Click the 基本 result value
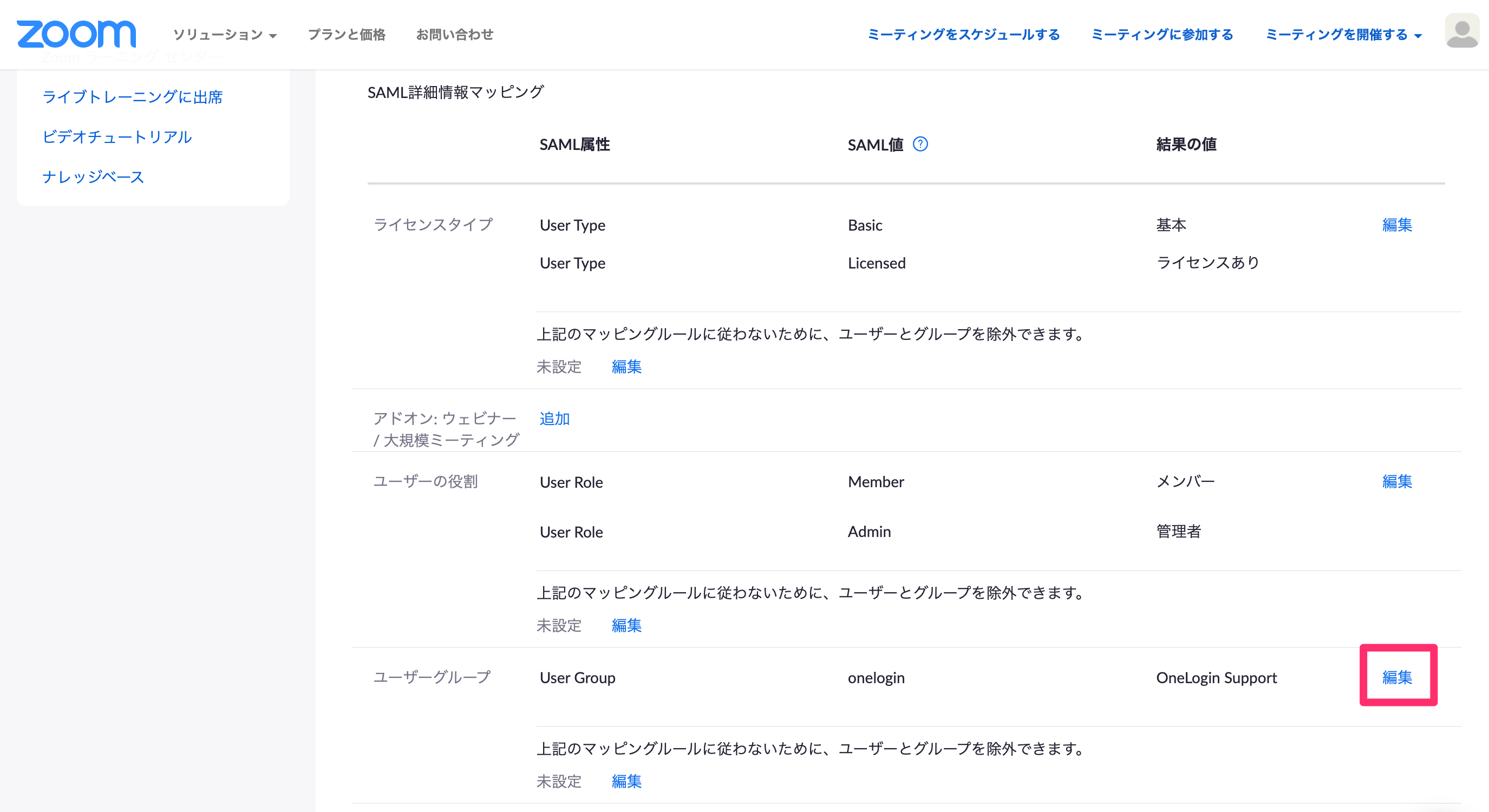Image resolution: width=1489 pixels, height=812 pixels. [1171, 225]
